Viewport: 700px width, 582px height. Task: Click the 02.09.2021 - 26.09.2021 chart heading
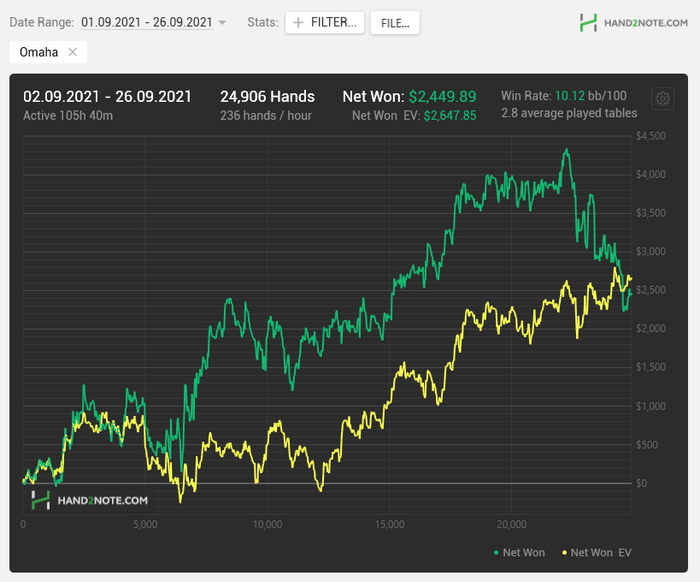[x=107, y=96]
